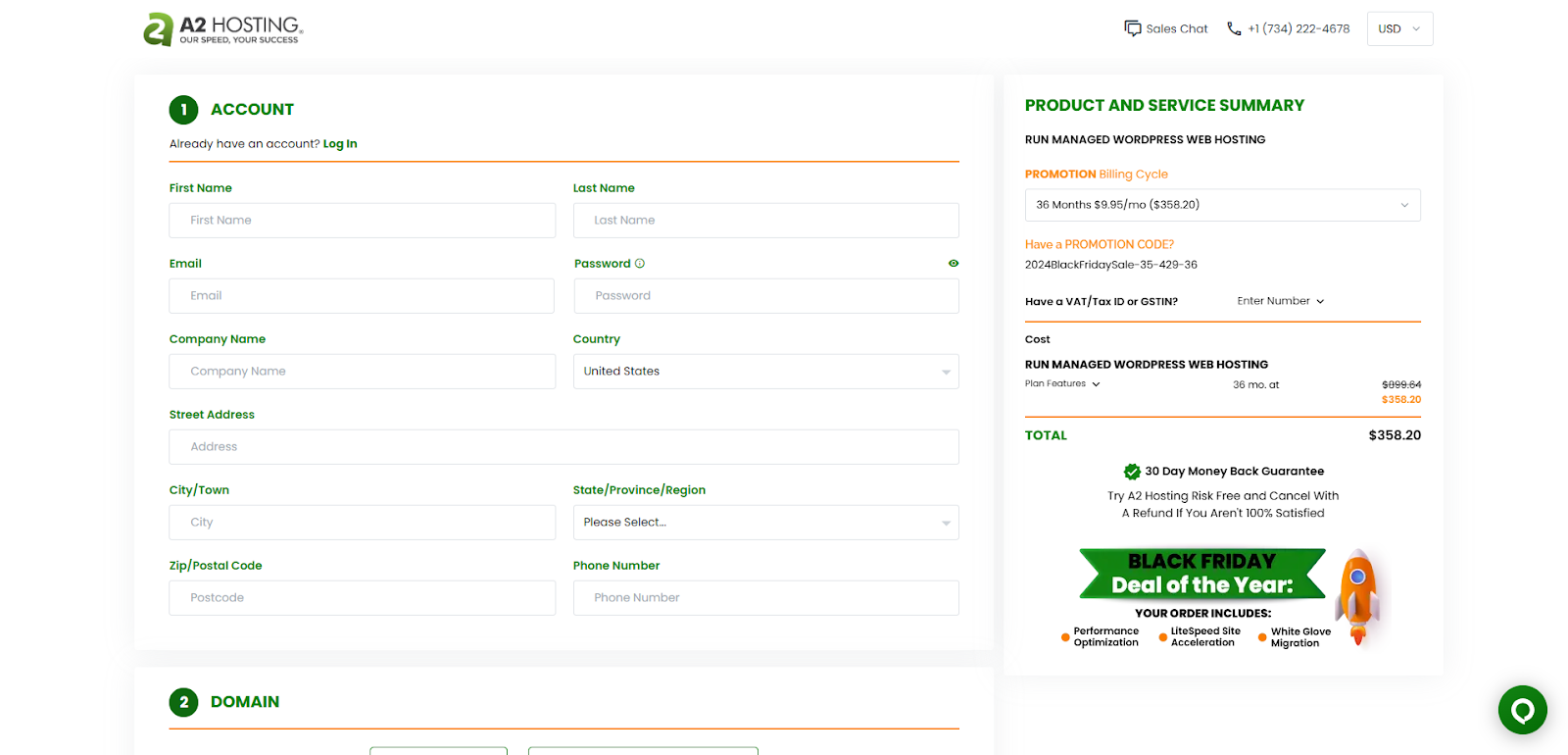The image size is (1568, 755).
Task: Click the Sales Chat link text
Action: point(1177,28)
